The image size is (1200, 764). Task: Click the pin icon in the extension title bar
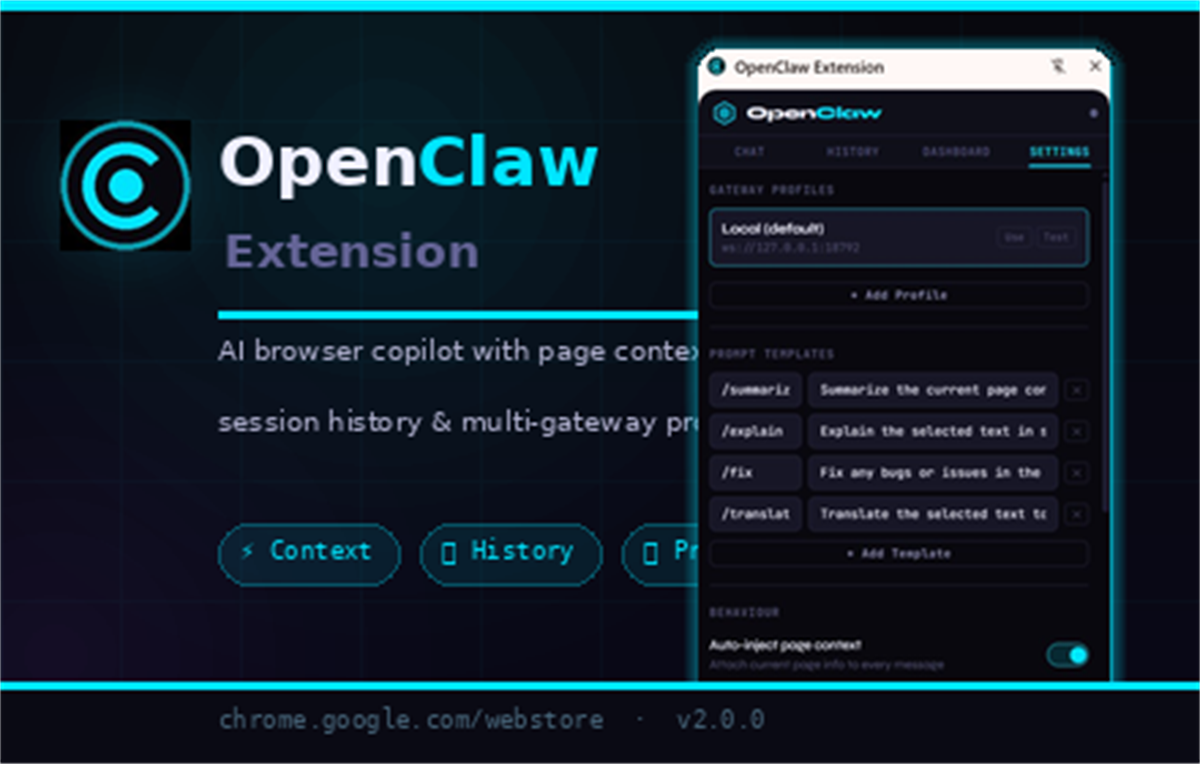tap(1059, 66)
